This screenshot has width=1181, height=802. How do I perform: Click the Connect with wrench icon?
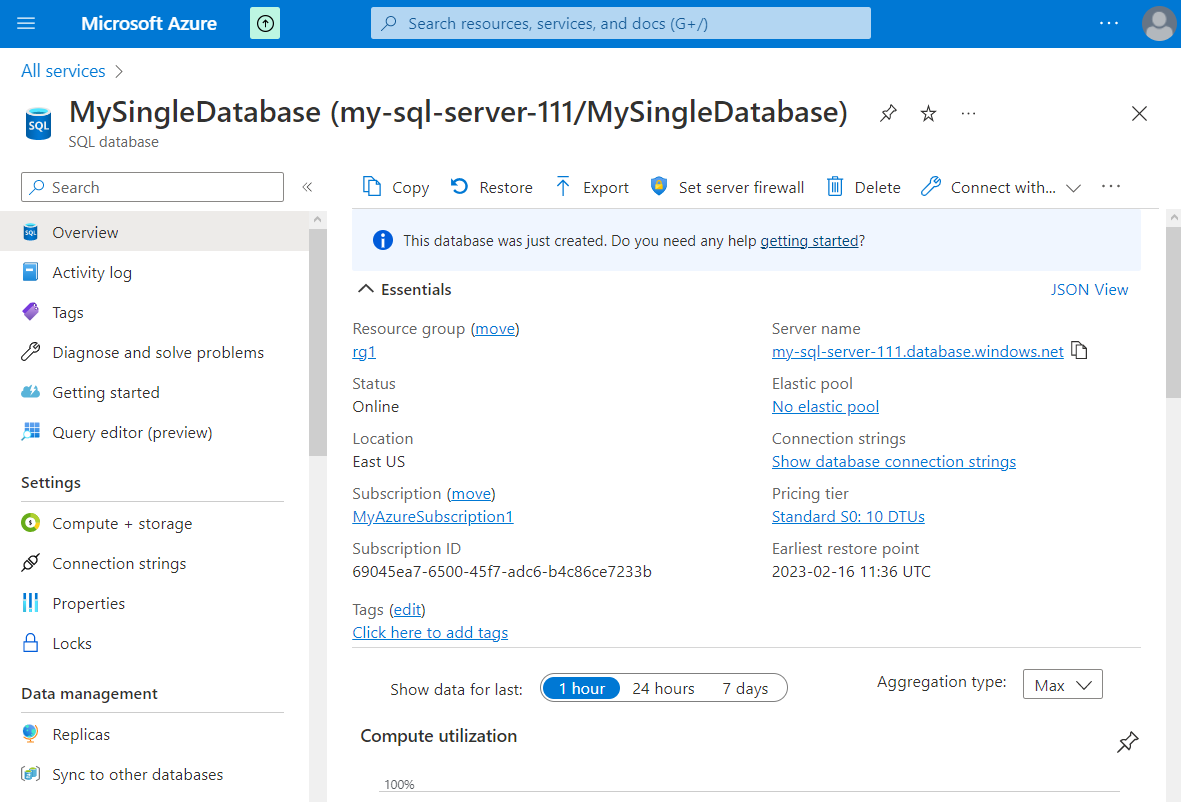pyautogui.click(x=931, y=186)
